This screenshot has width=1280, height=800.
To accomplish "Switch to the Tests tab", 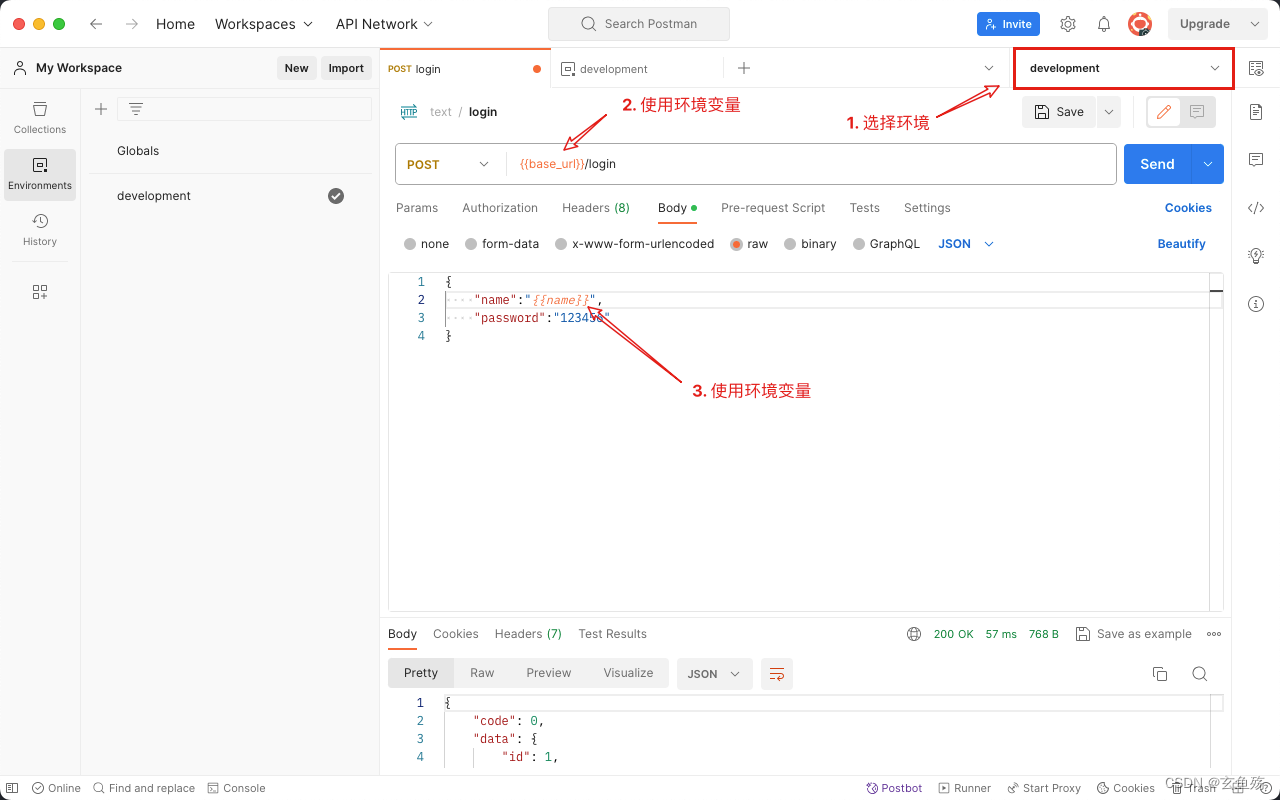I will click(865, 208).
